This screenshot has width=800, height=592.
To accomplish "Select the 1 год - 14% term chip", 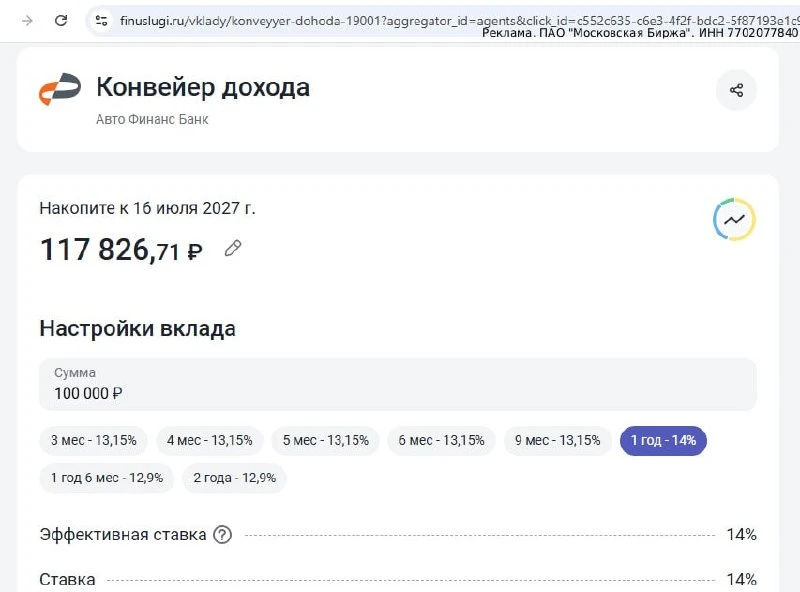I will coord(663,440).
